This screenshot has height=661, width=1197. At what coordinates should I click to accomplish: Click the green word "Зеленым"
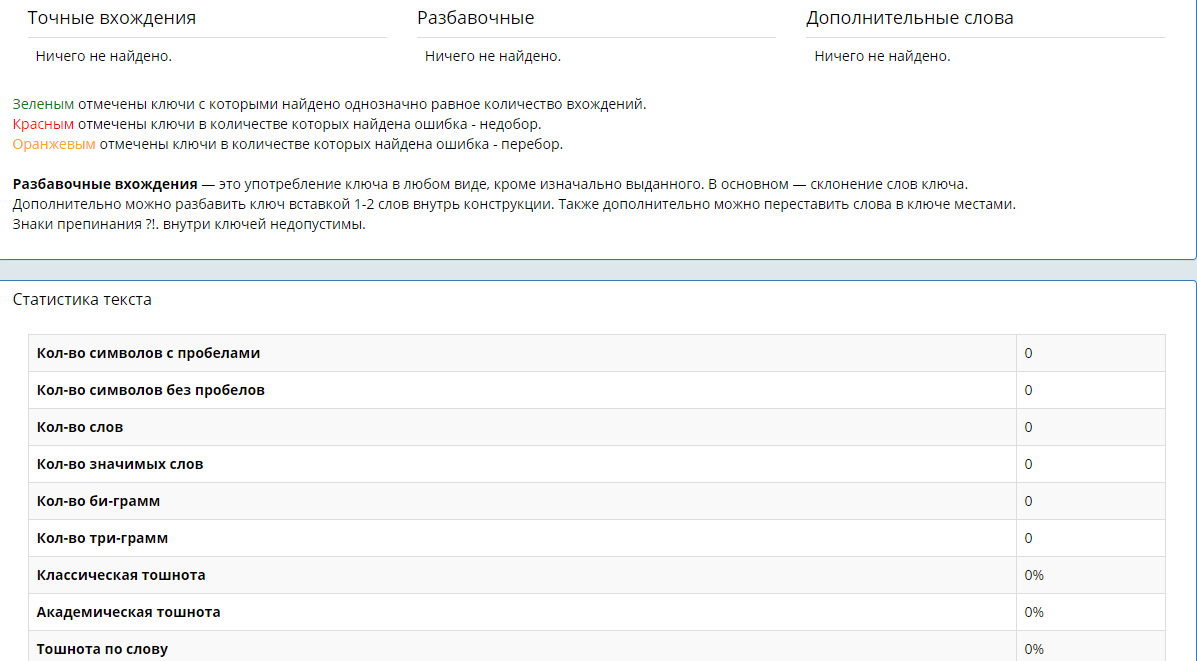tap(43, 104)
